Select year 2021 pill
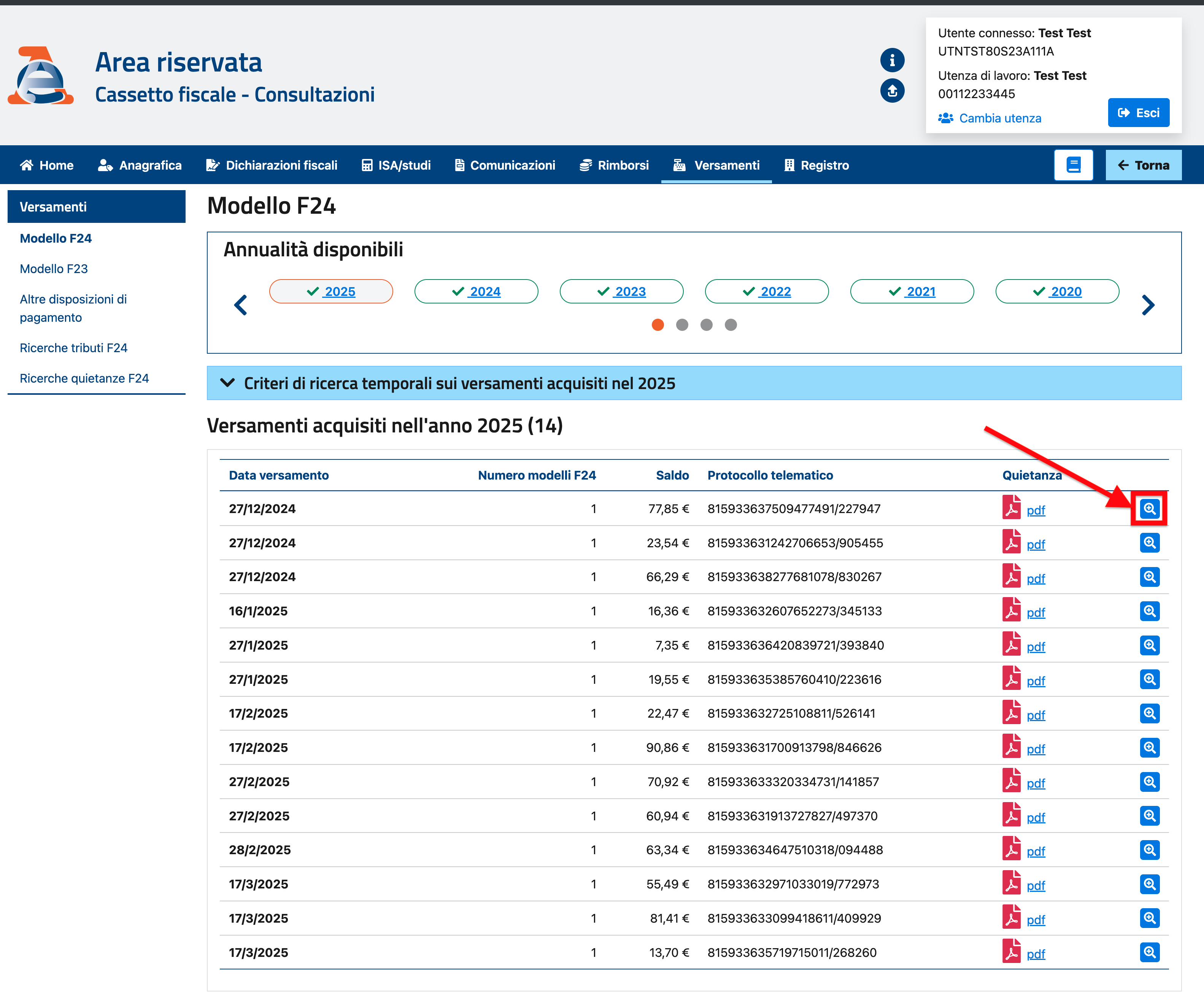 click(912, 291)
